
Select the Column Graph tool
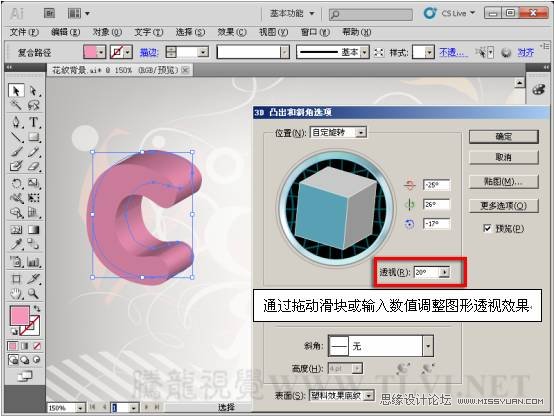pyautogui.click(x=34, y=262)
